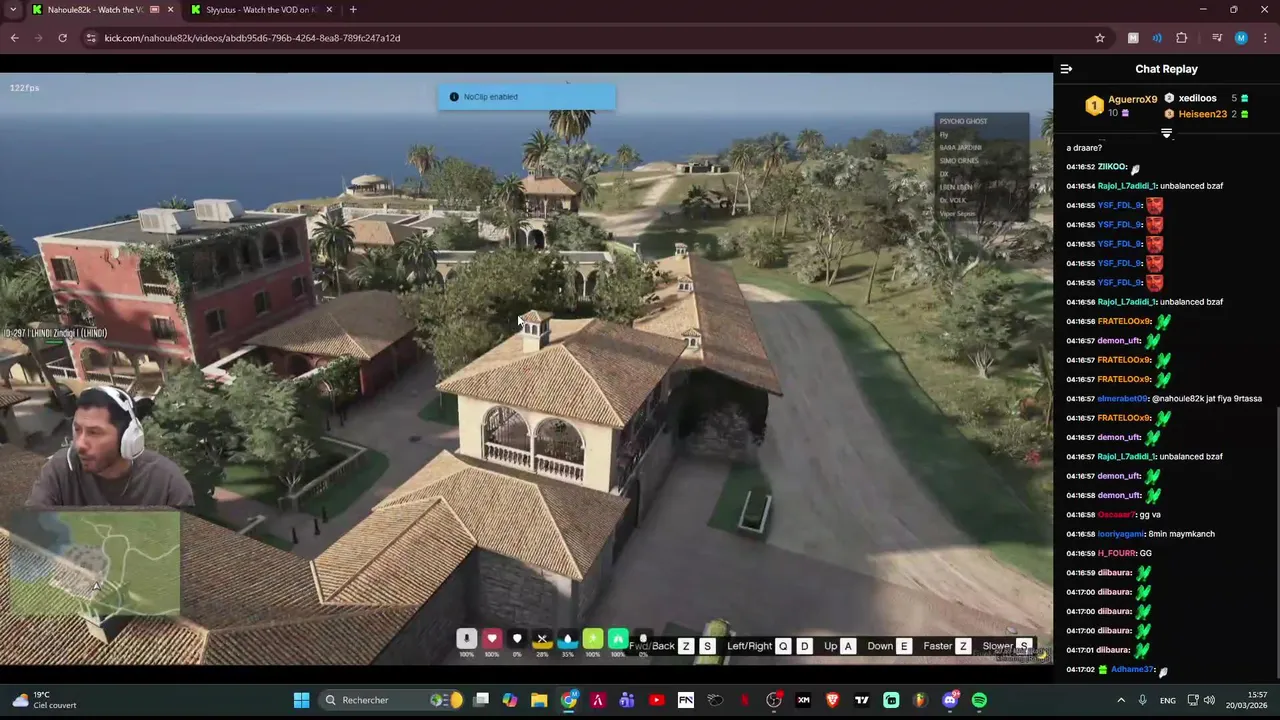Click the taskbar microphone tray icon
This screenshot has width=1280, height=720.
(1142, 700)
